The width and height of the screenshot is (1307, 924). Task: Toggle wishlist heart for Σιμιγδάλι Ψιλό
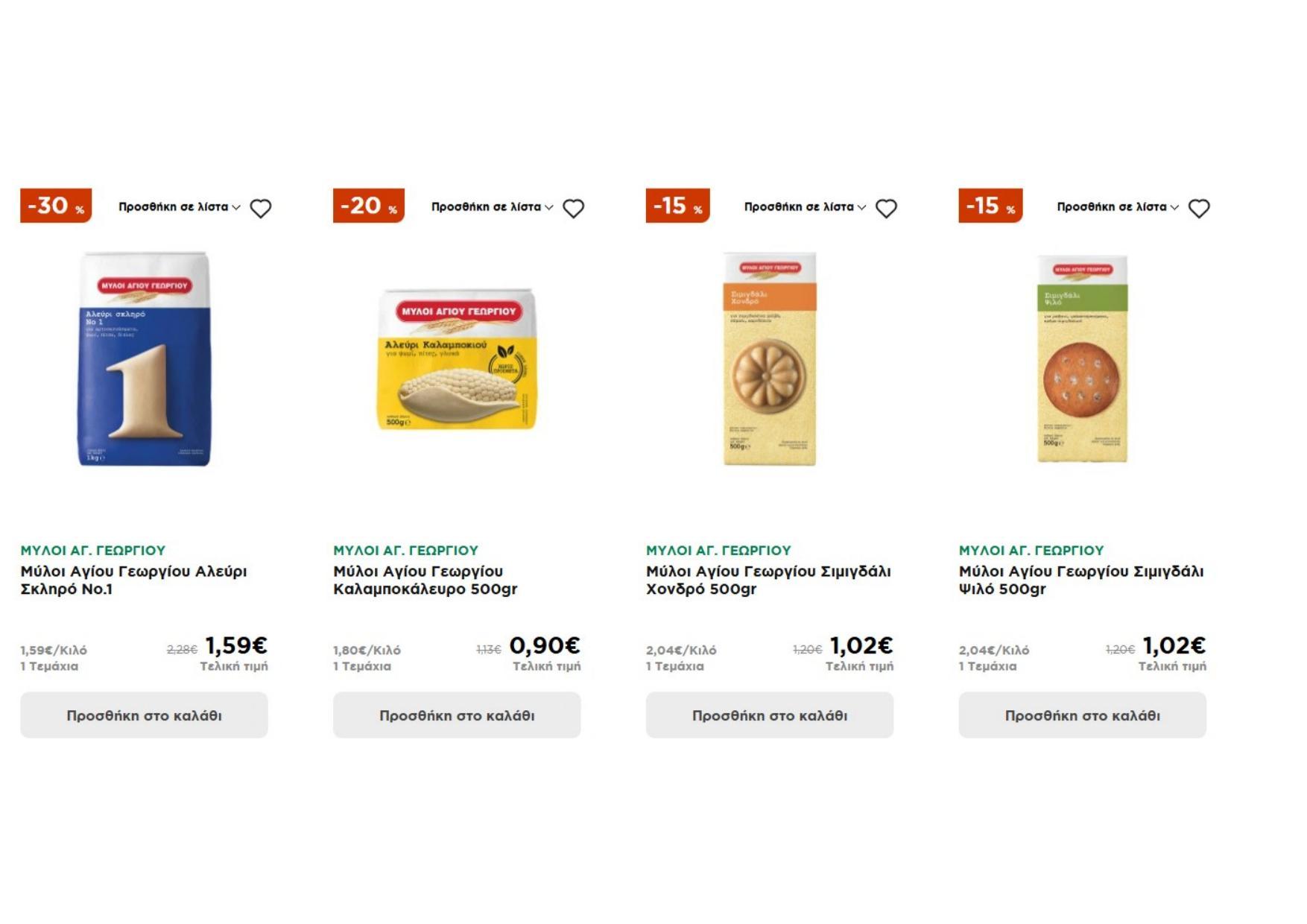pos(1199,209)
